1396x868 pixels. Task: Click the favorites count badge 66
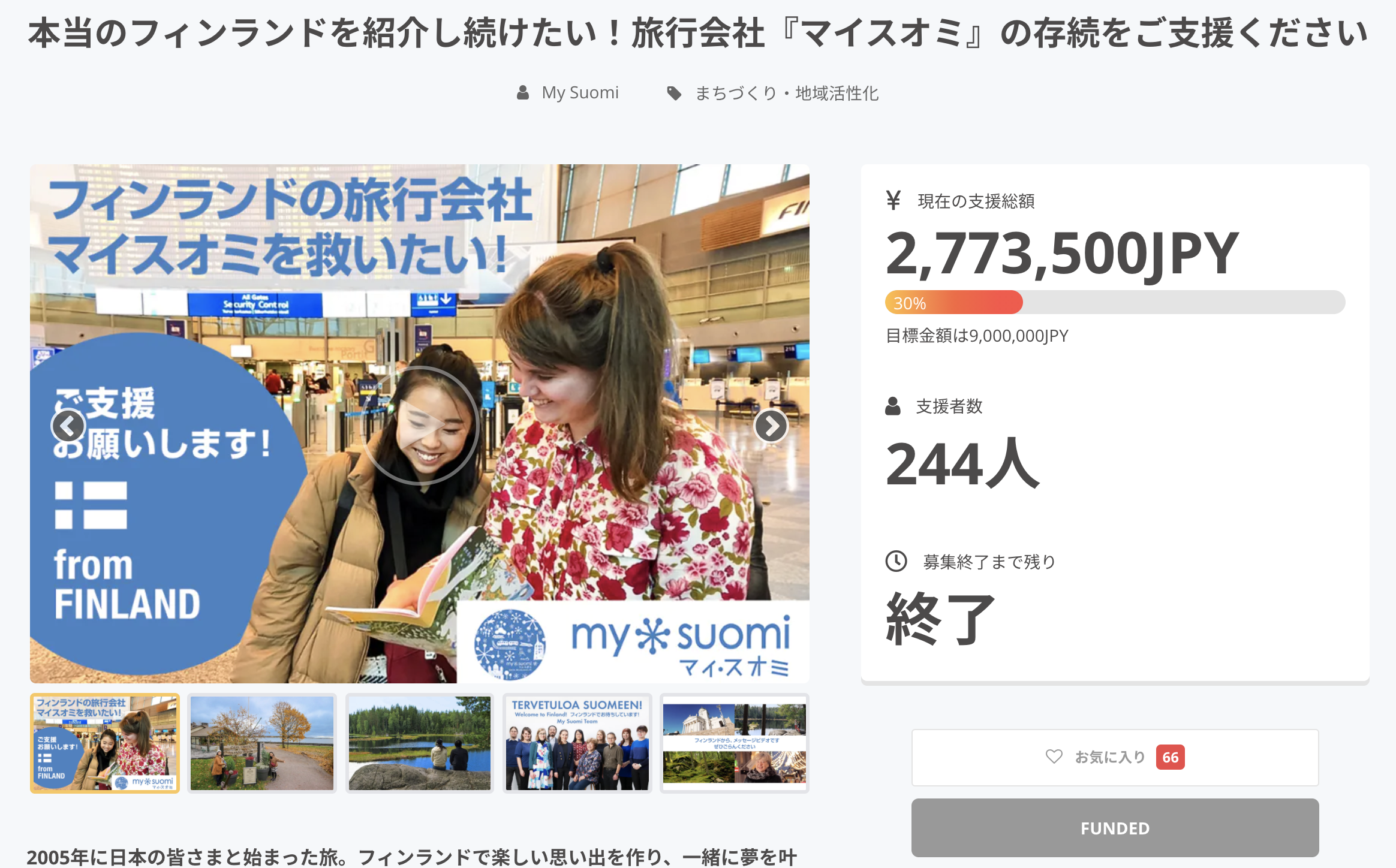pos(1170,757)
